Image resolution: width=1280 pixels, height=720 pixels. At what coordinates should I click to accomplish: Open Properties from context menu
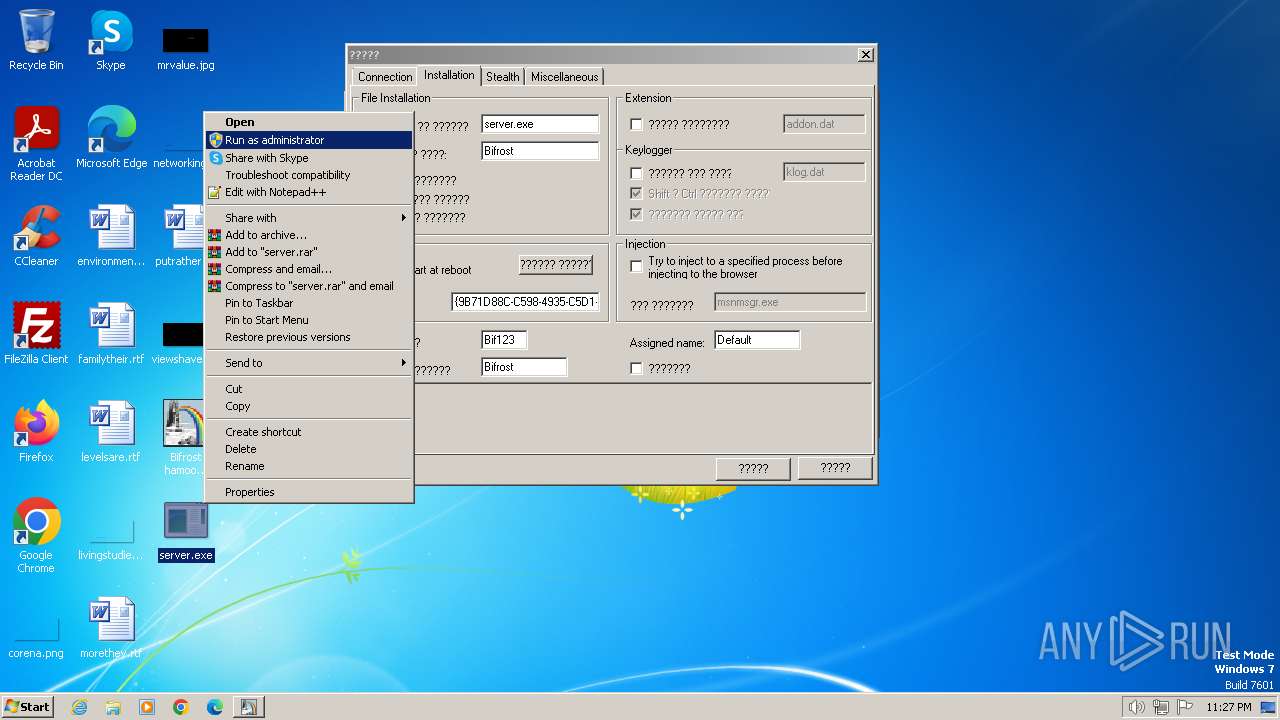pyautogui.click(x=309, y=492)
